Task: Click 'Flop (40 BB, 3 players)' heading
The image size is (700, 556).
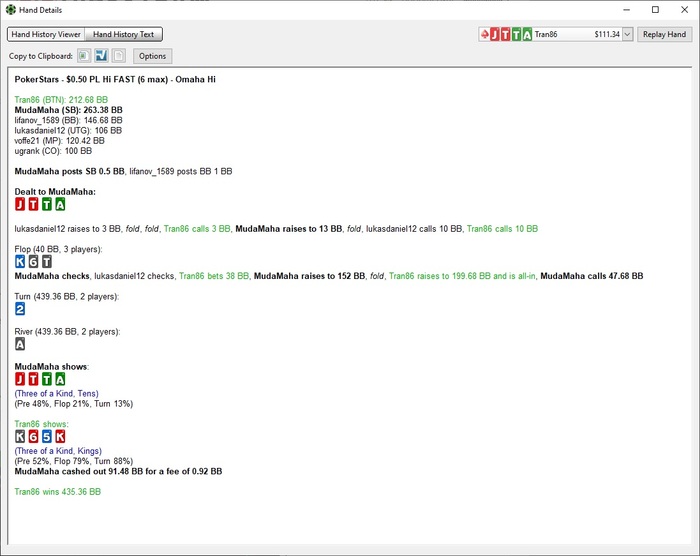Action: coord(58,249)
